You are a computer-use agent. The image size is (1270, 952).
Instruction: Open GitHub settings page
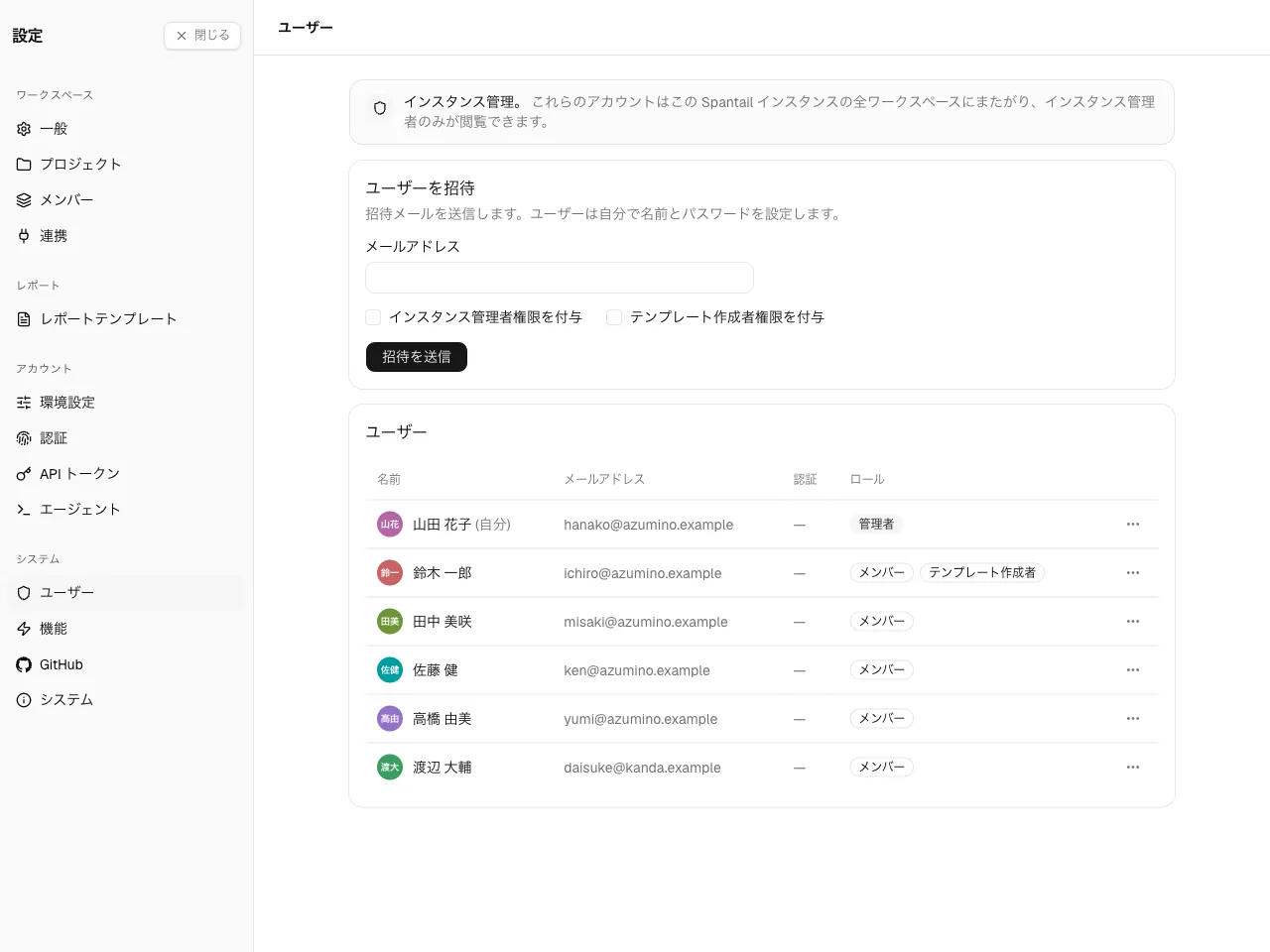(126, 664)
